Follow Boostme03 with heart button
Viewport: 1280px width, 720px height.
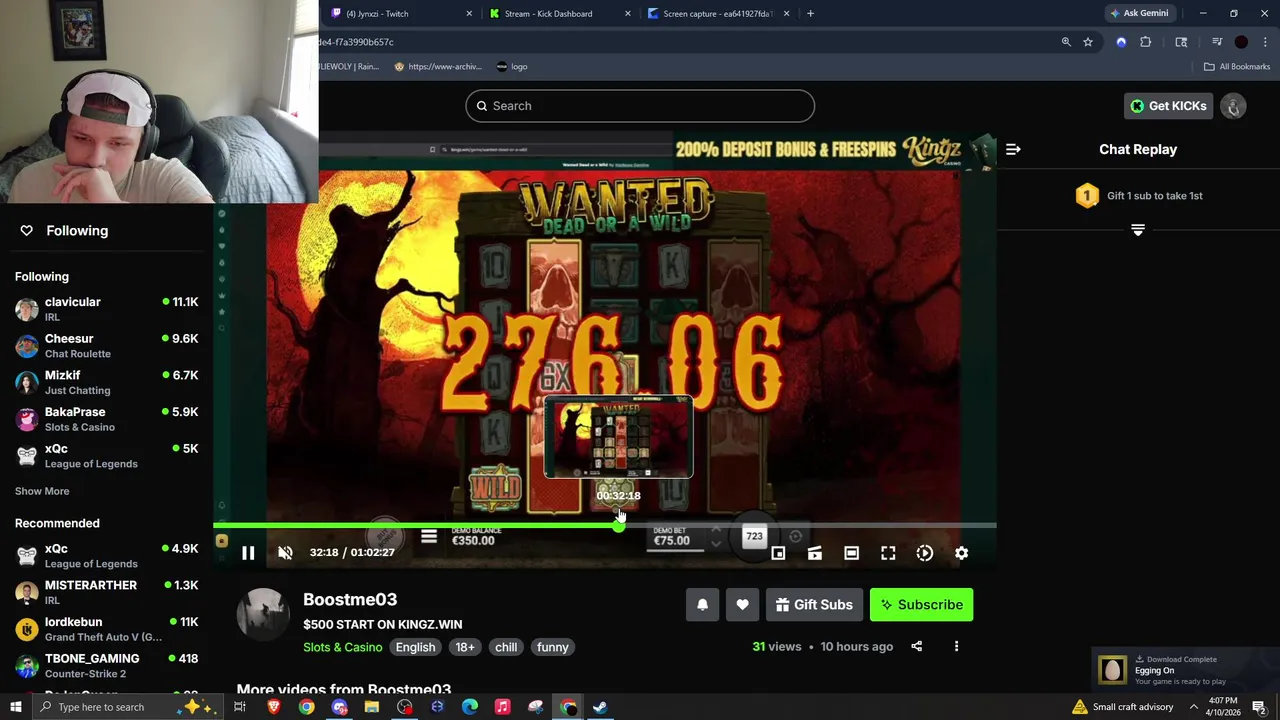pyautogui.click(x=742, y=604)
